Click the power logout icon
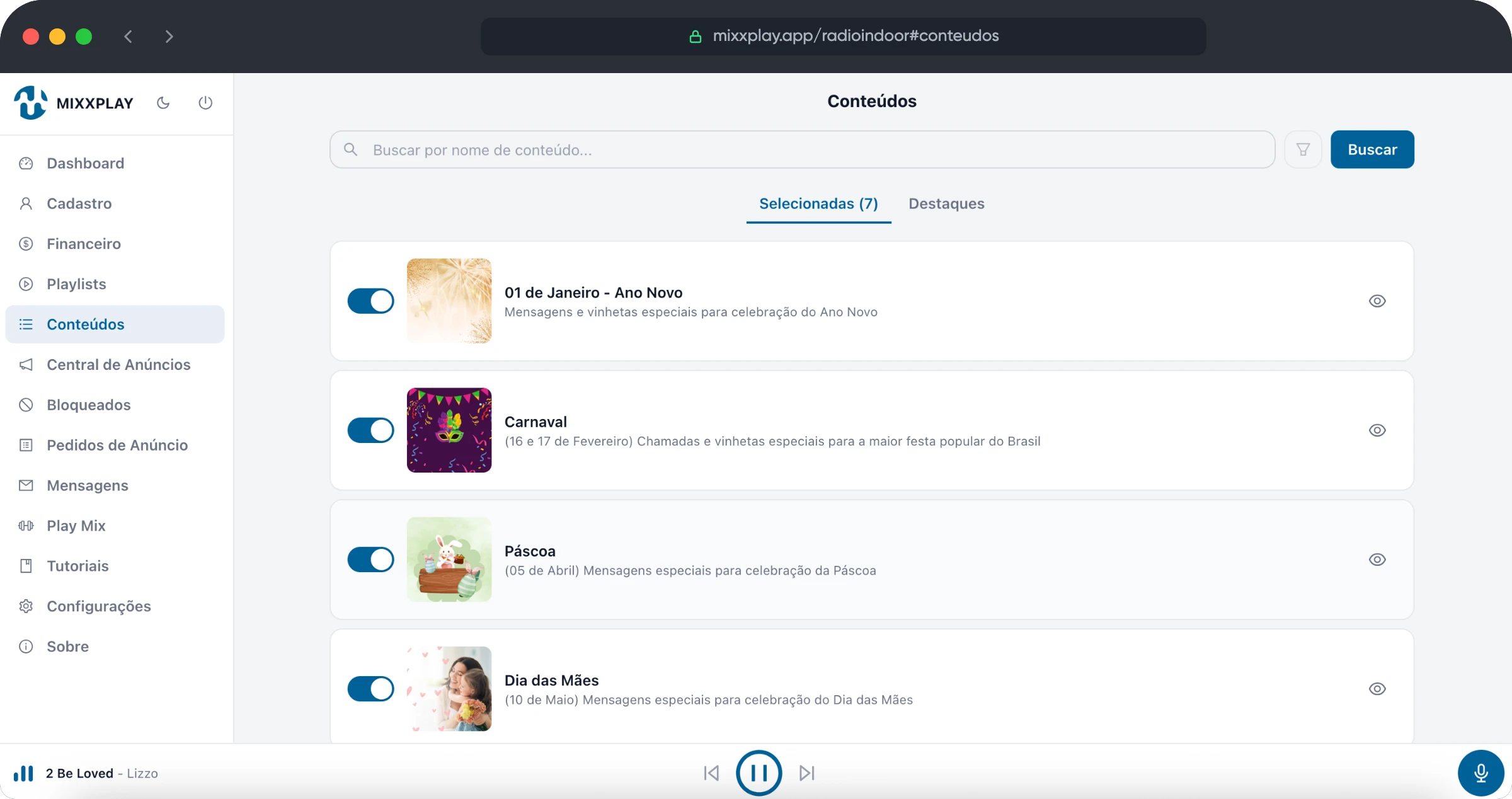1512x799 pixels. coord(205,103)
